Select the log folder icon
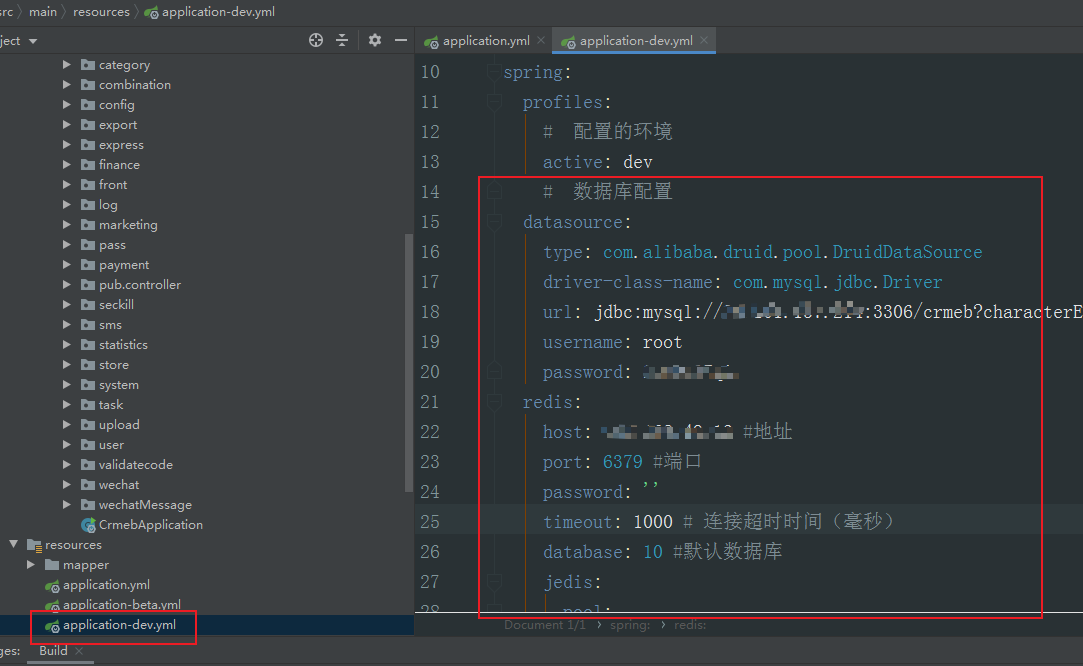The image size is (1083, 666). click(x=88, y=204)
